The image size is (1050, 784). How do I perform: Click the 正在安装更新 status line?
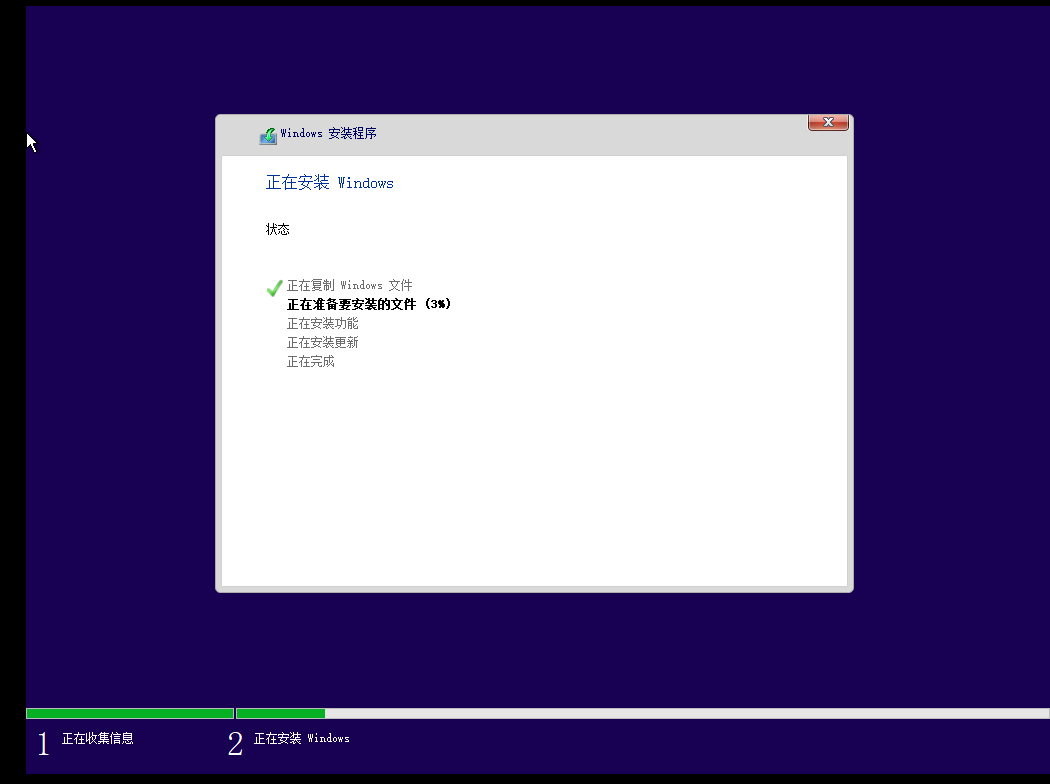(323, 342)
